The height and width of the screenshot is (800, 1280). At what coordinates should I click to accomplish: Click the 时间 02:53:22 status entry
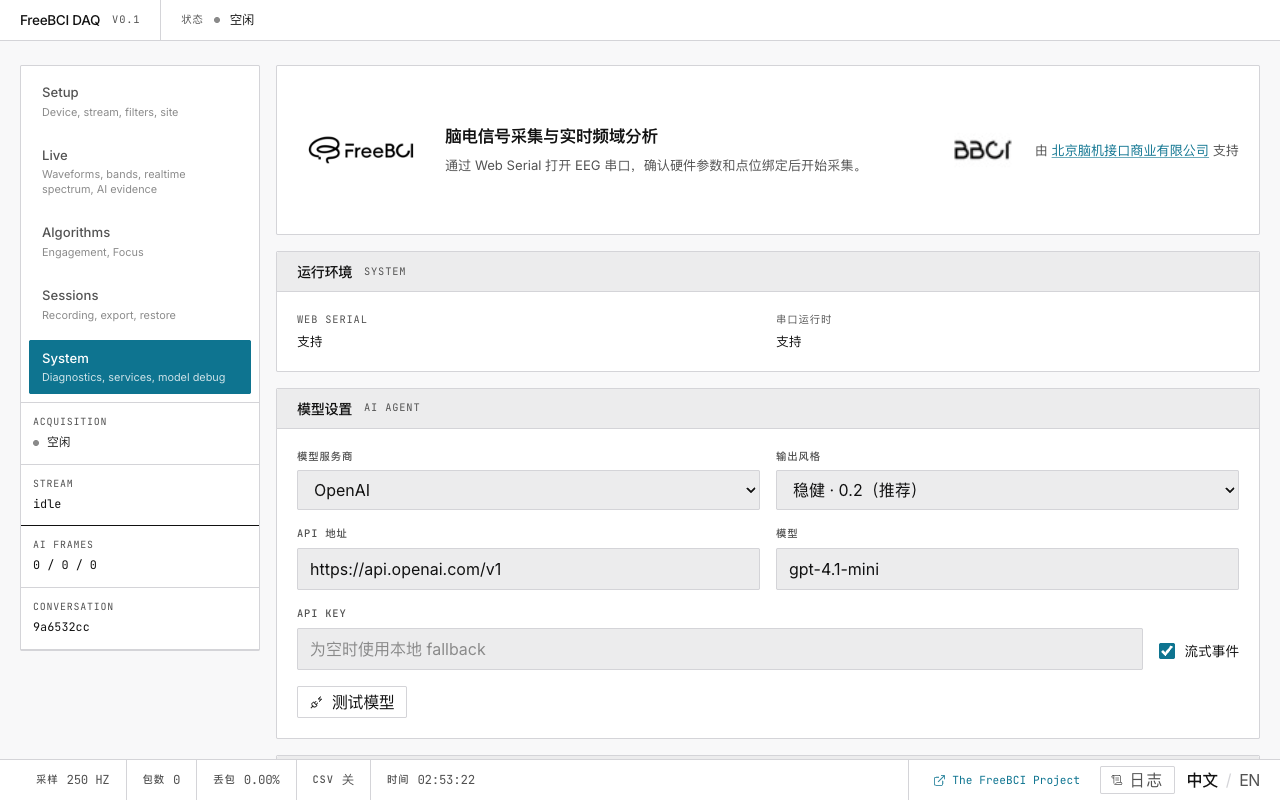pyautogui.click(x=431, y=780)
